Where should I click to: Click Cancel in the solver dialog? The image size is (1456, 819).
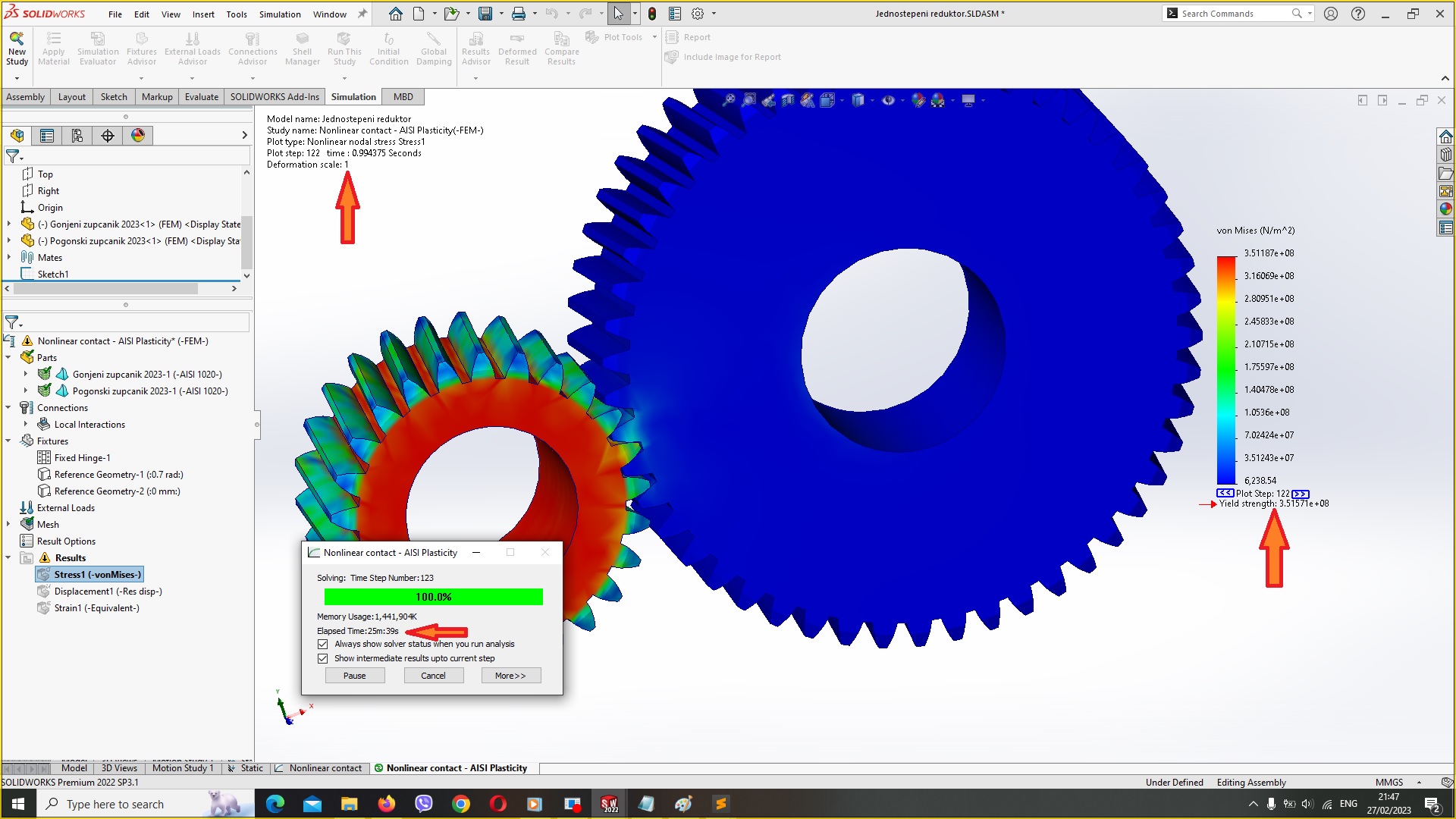tap(434, 676)
